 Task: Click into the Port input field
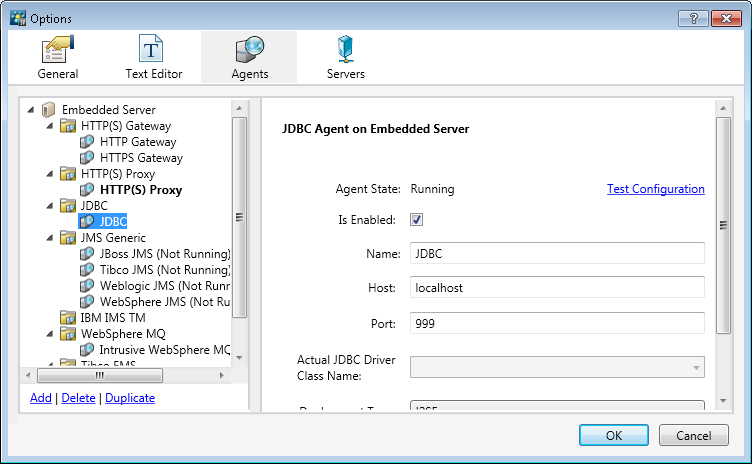coord(557,323)
